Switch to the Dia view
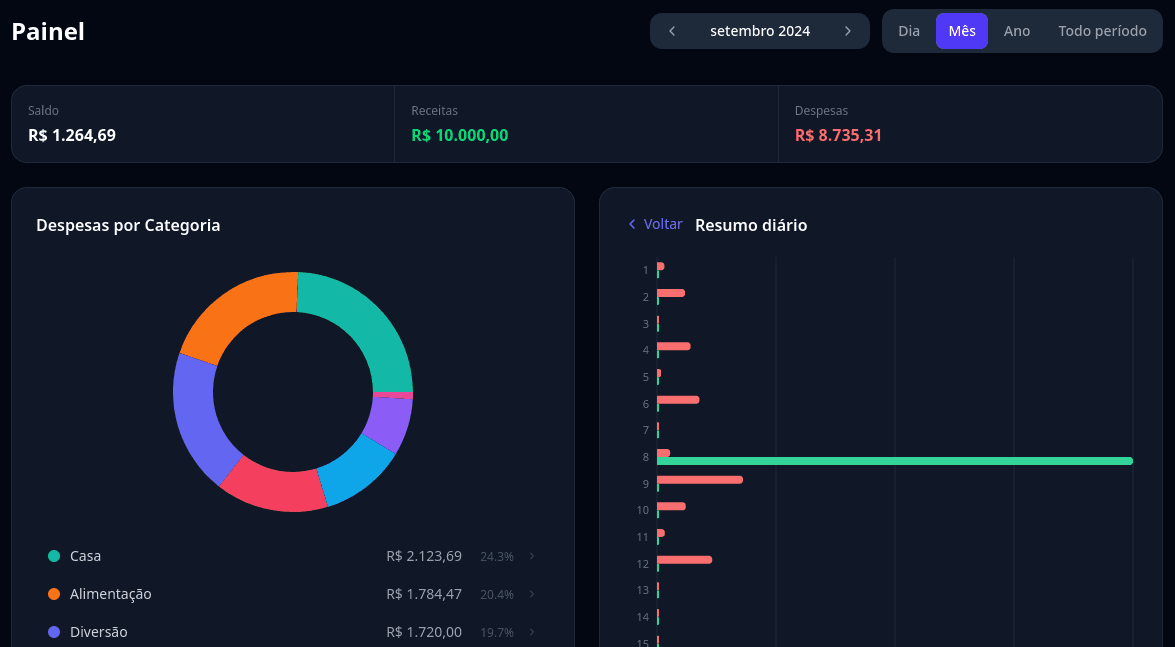Screen dimensions: 1175x647 [909, 31]
